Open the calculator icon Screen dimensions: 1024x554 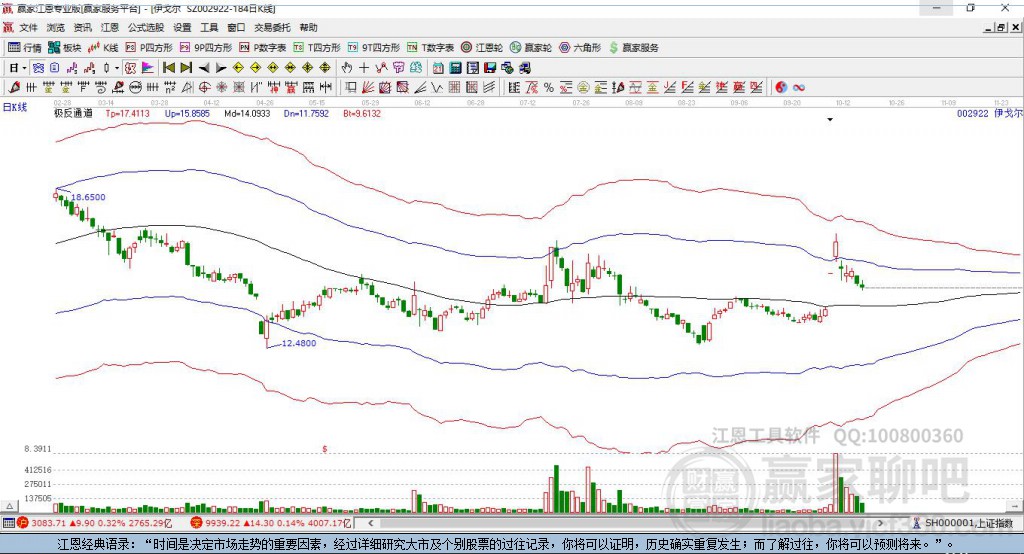point(455,68)
